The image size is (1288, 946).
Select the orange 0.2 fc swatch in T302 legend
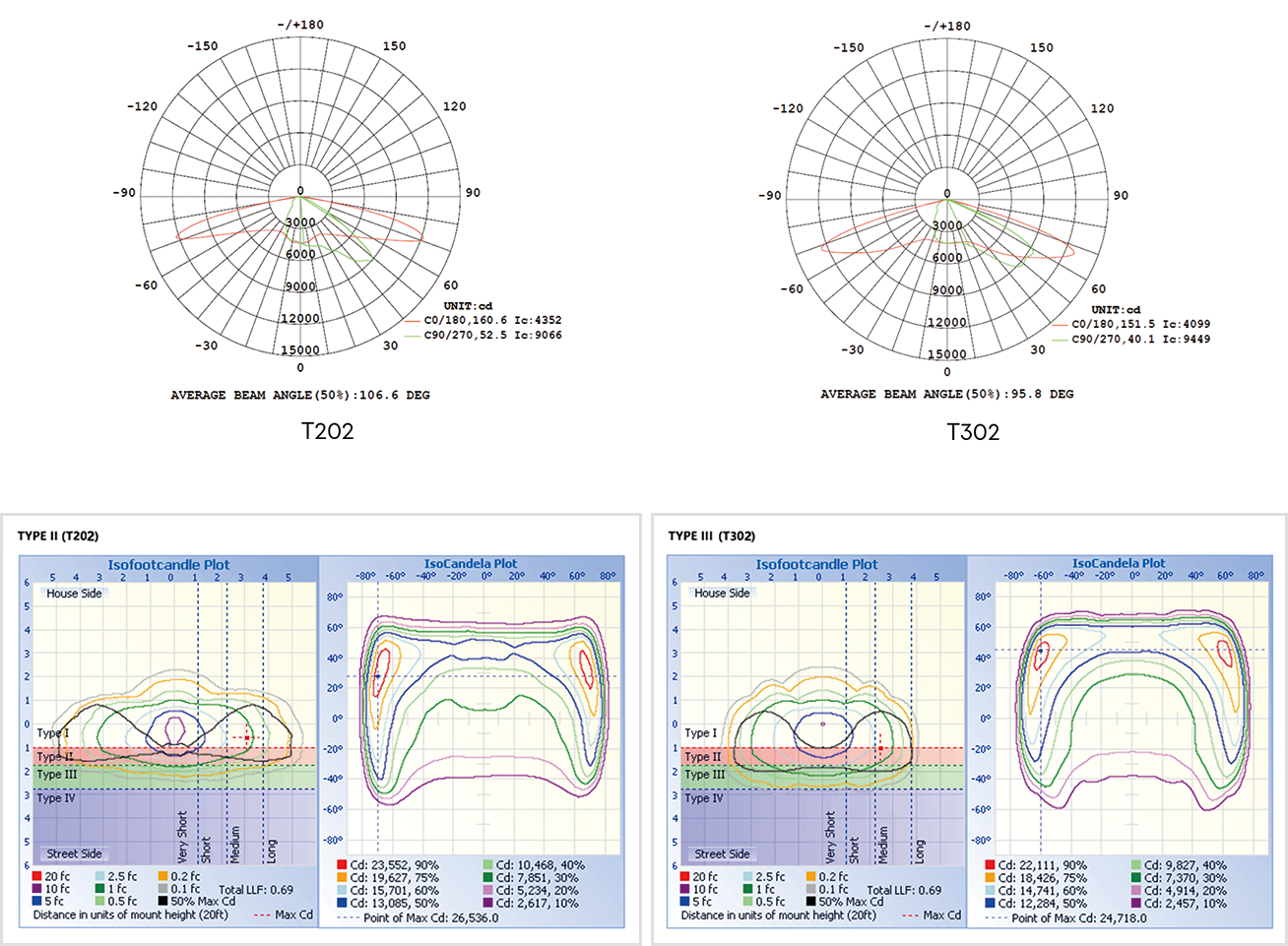811,877
